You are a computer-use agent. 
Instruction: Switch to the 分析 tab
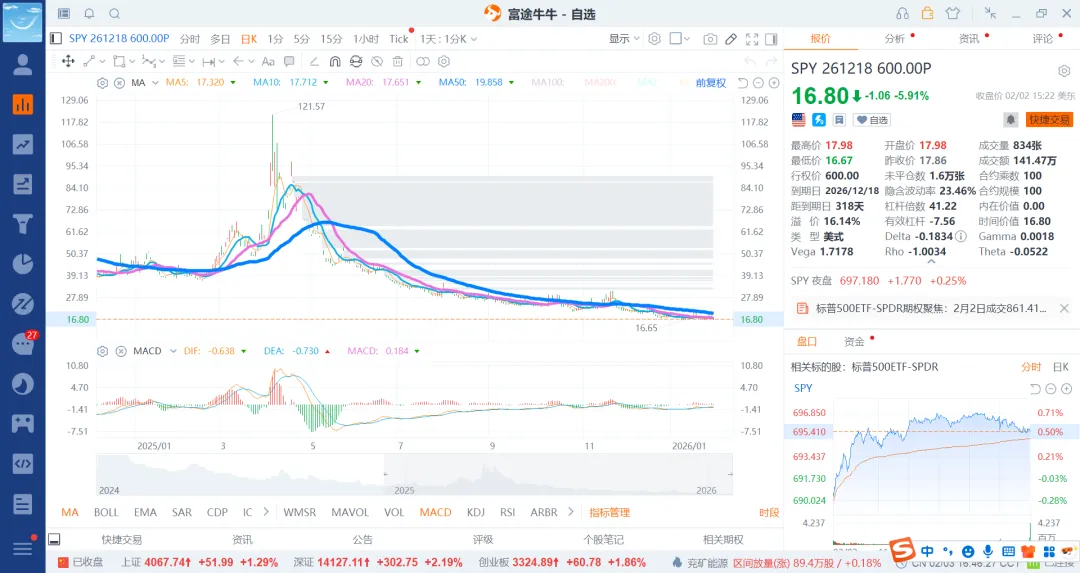pos(895,39)
